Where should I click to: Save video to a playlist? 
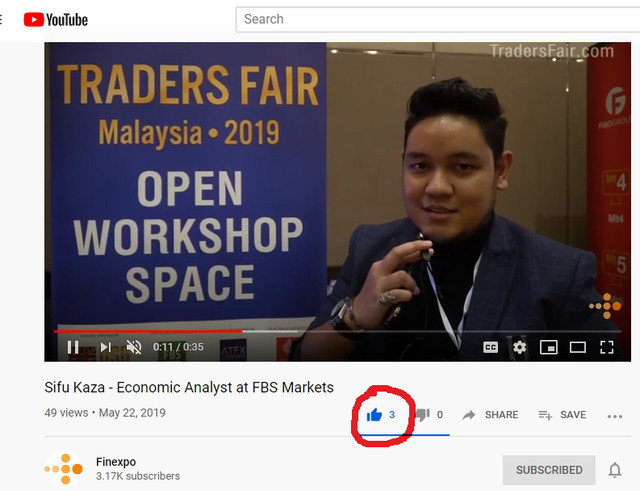pos(562,415)
